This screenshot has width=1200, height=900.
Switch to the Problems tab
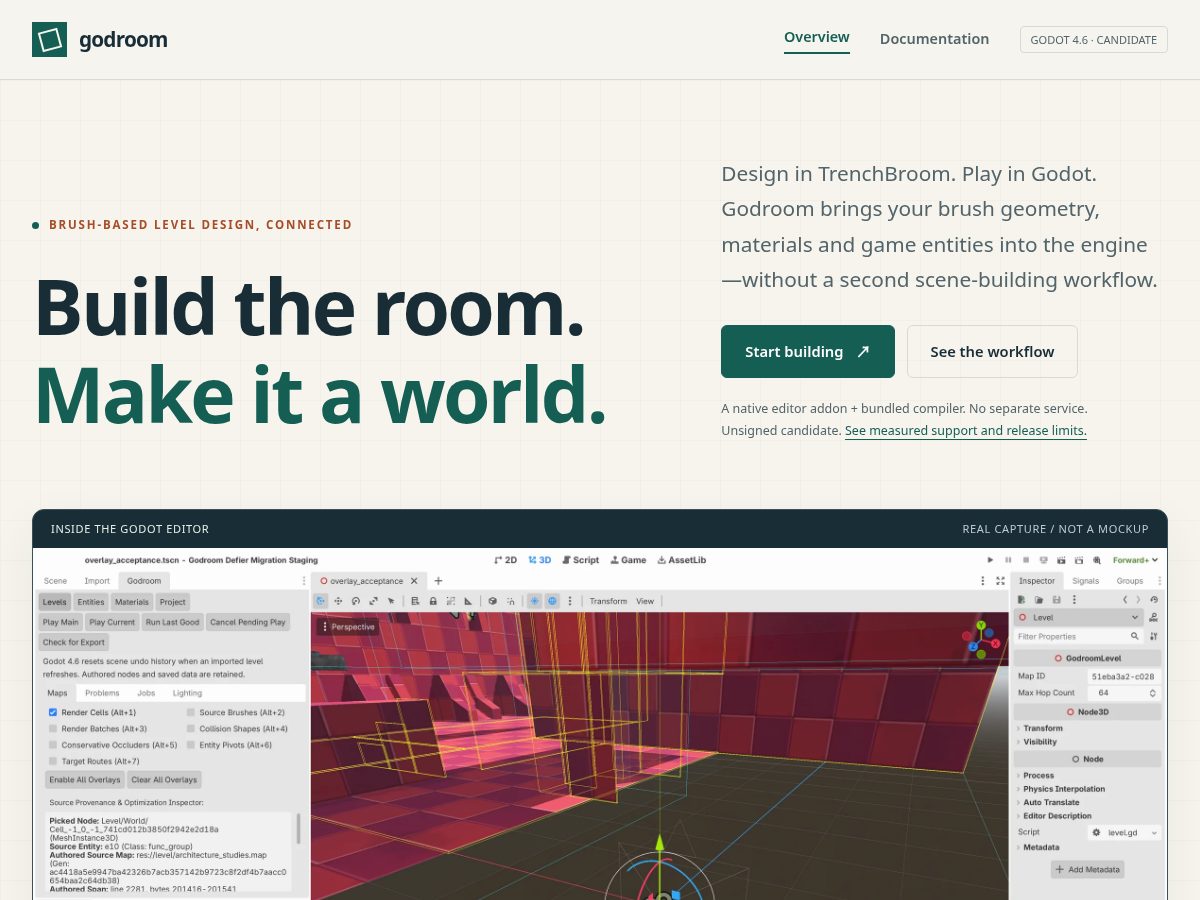pos(102,693)
